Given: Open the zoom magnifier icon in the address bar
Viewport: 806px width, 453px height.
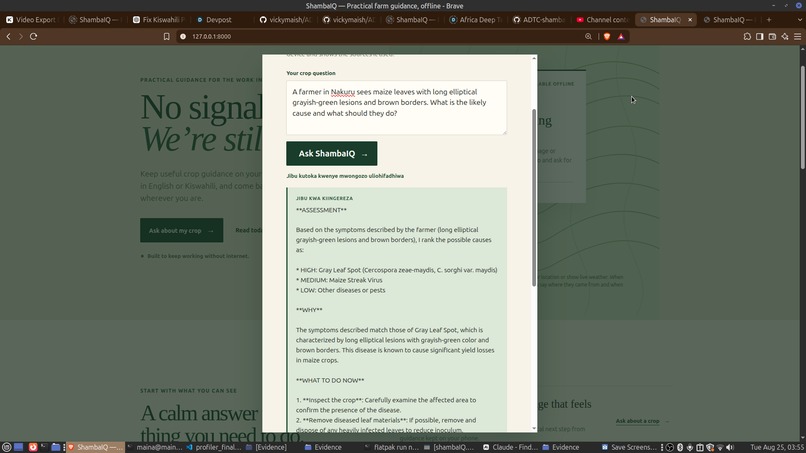Looking at the screenshot, I should [588, 37].
